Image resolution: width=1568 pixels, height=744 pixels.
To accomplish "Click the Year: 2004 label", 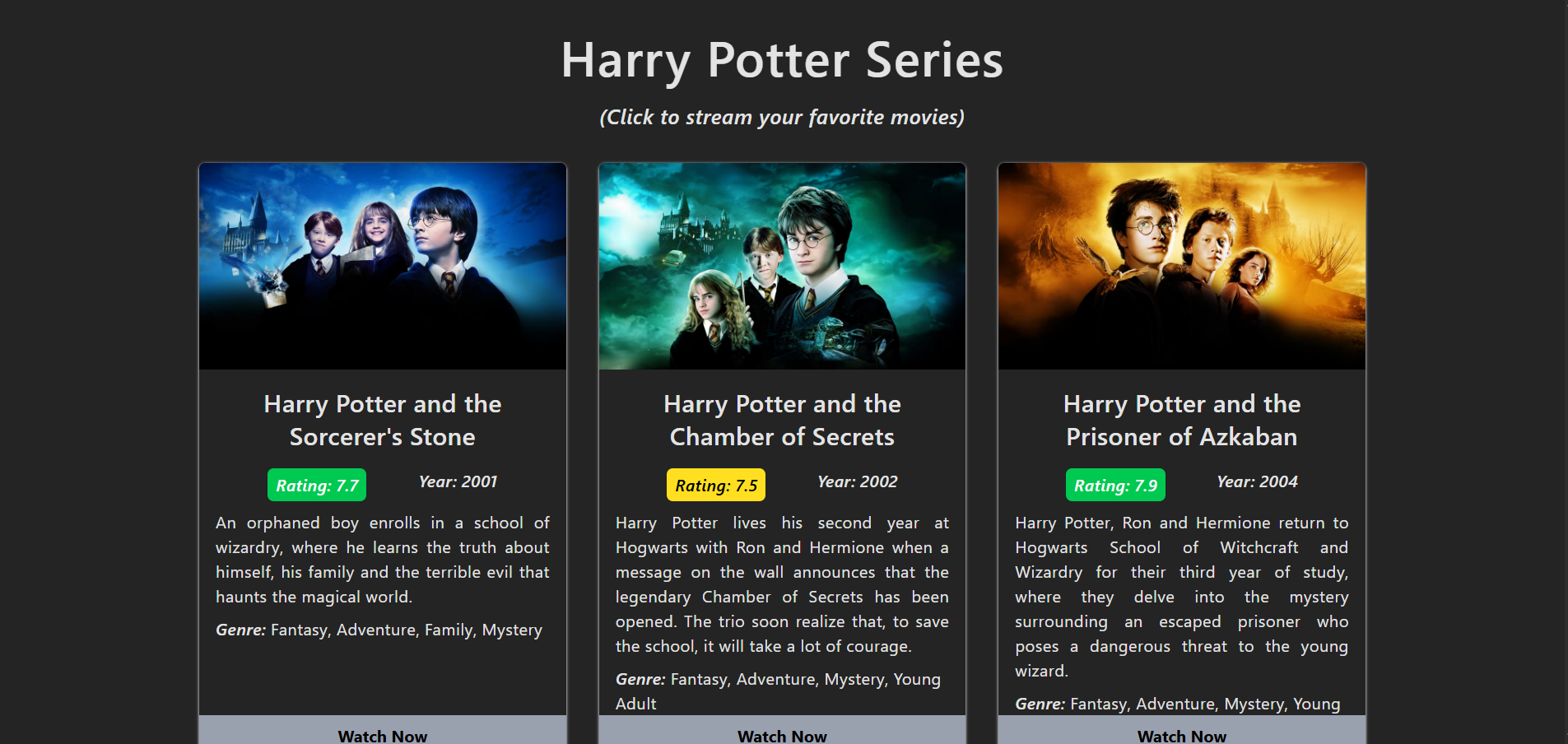I will [1258, 481].
